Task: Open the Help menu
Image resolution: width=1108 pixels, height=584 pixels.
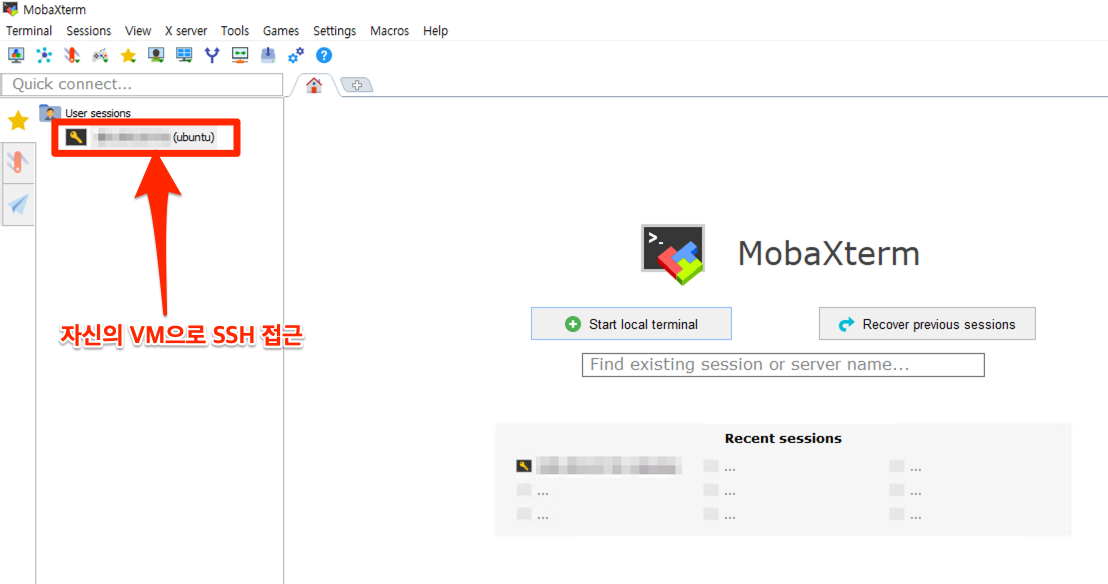Action: tap(435, 31)
